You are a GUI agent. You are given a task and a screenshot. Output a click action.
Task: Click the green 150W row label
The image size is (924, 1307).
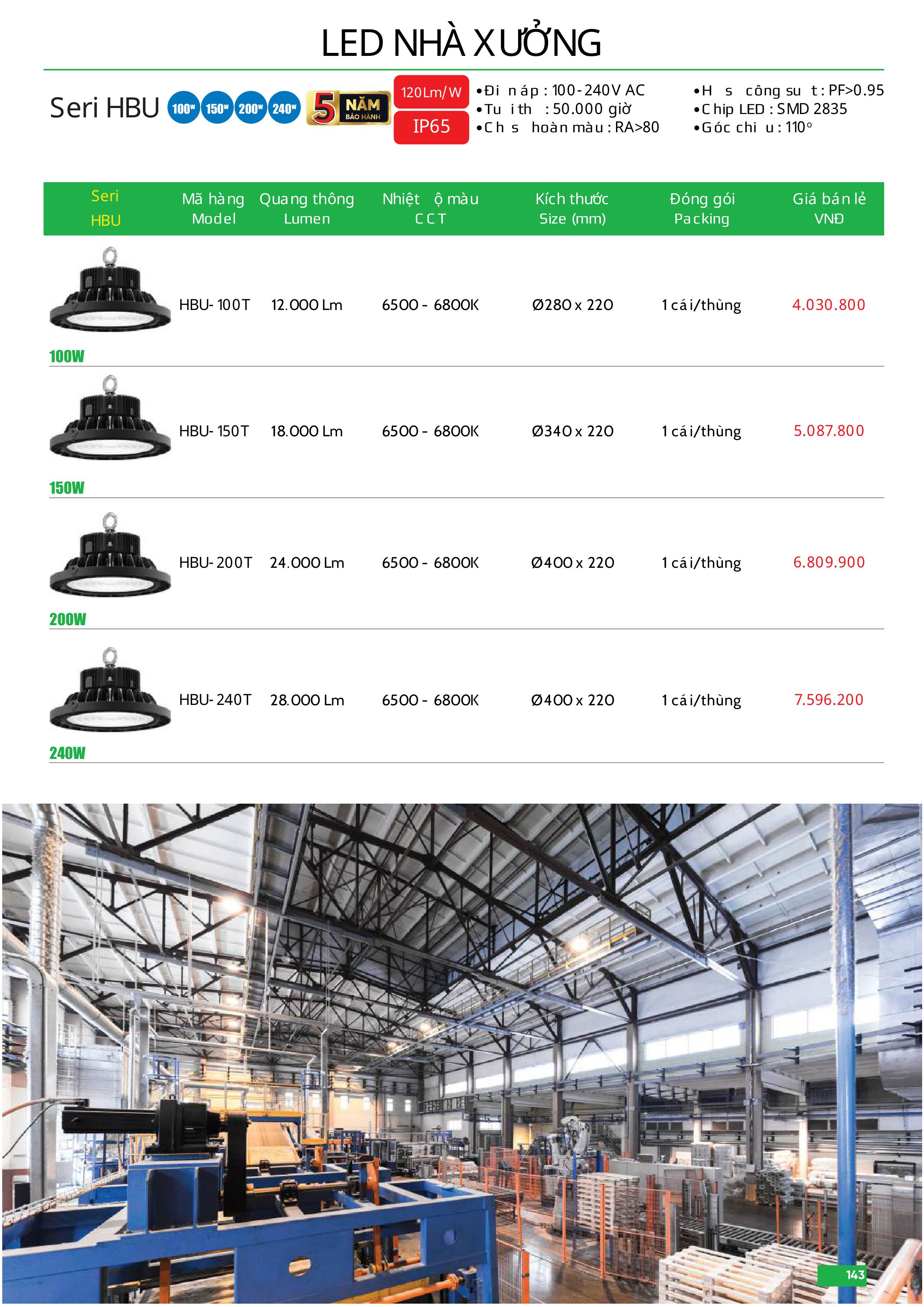[x=67, y=488]
